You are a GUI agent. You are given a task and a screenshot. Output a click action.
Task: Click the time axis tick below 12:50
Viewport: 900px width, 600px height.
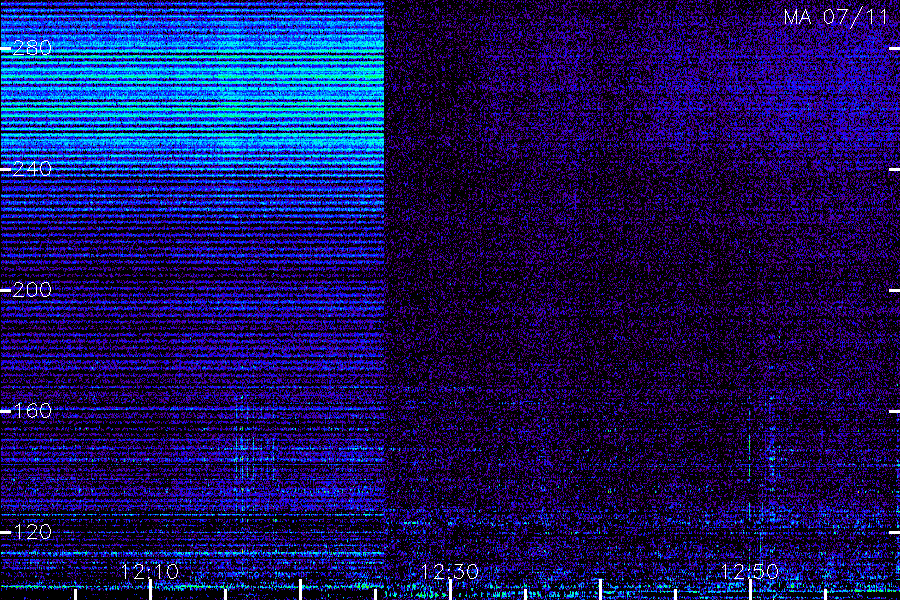(750, 590)
